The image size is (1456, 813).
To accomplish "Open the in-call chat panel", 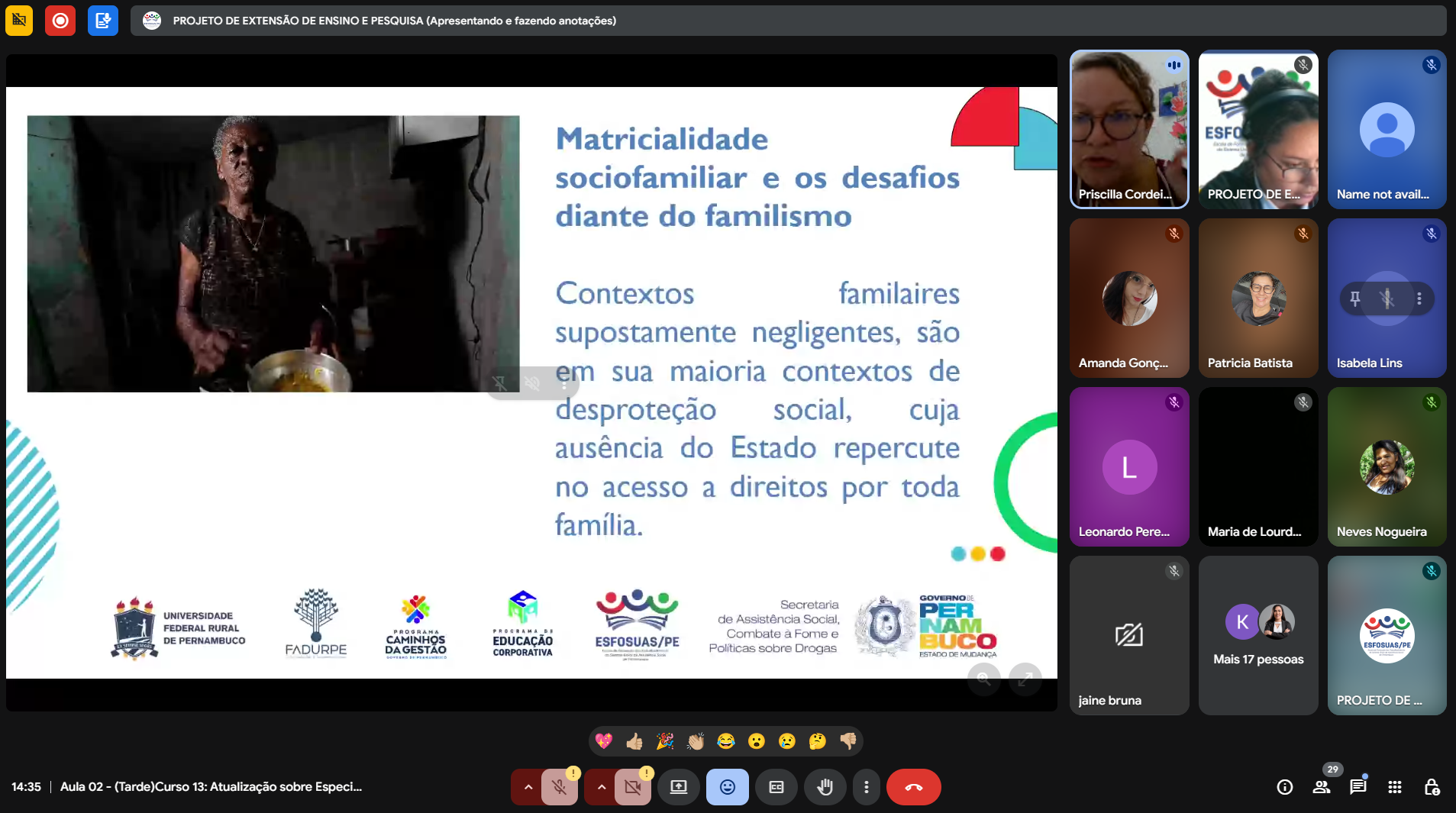I will coord(1358,787).
